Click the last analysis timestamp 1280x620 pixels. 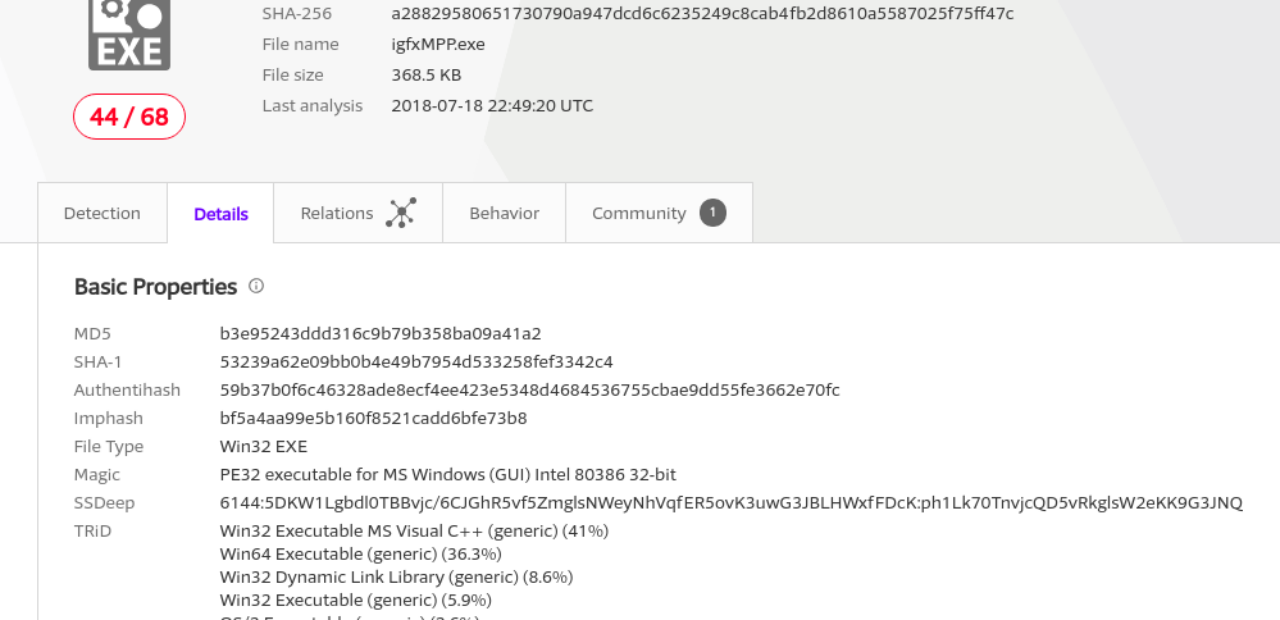[492, 105]
